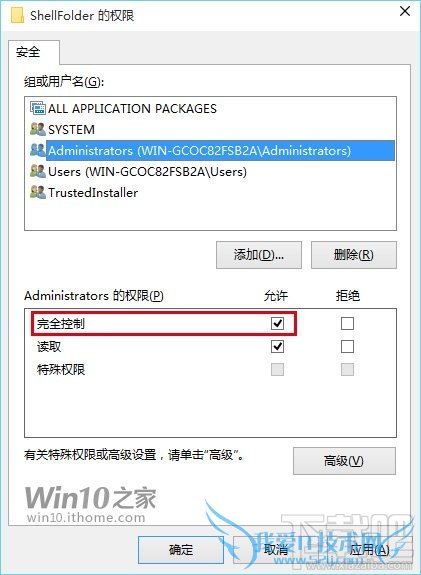Select the SYSTEM entry in list
The width and height of the screenshot is (421, 575).
point(72,129)
